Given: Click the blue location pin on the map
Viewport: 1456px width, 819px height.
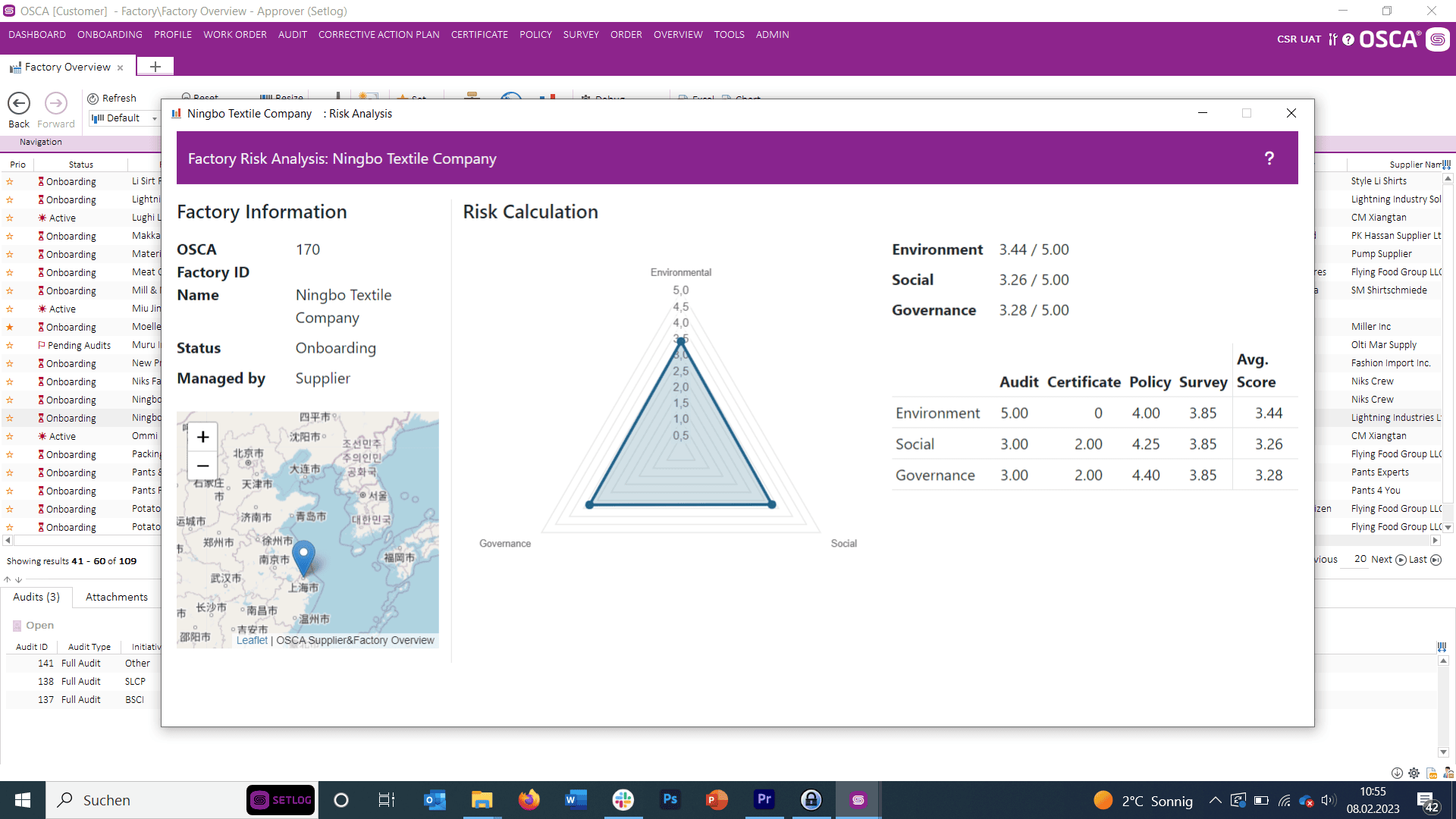Looking at the screenshot, I should pyautogui.click(x=303, y=559).
